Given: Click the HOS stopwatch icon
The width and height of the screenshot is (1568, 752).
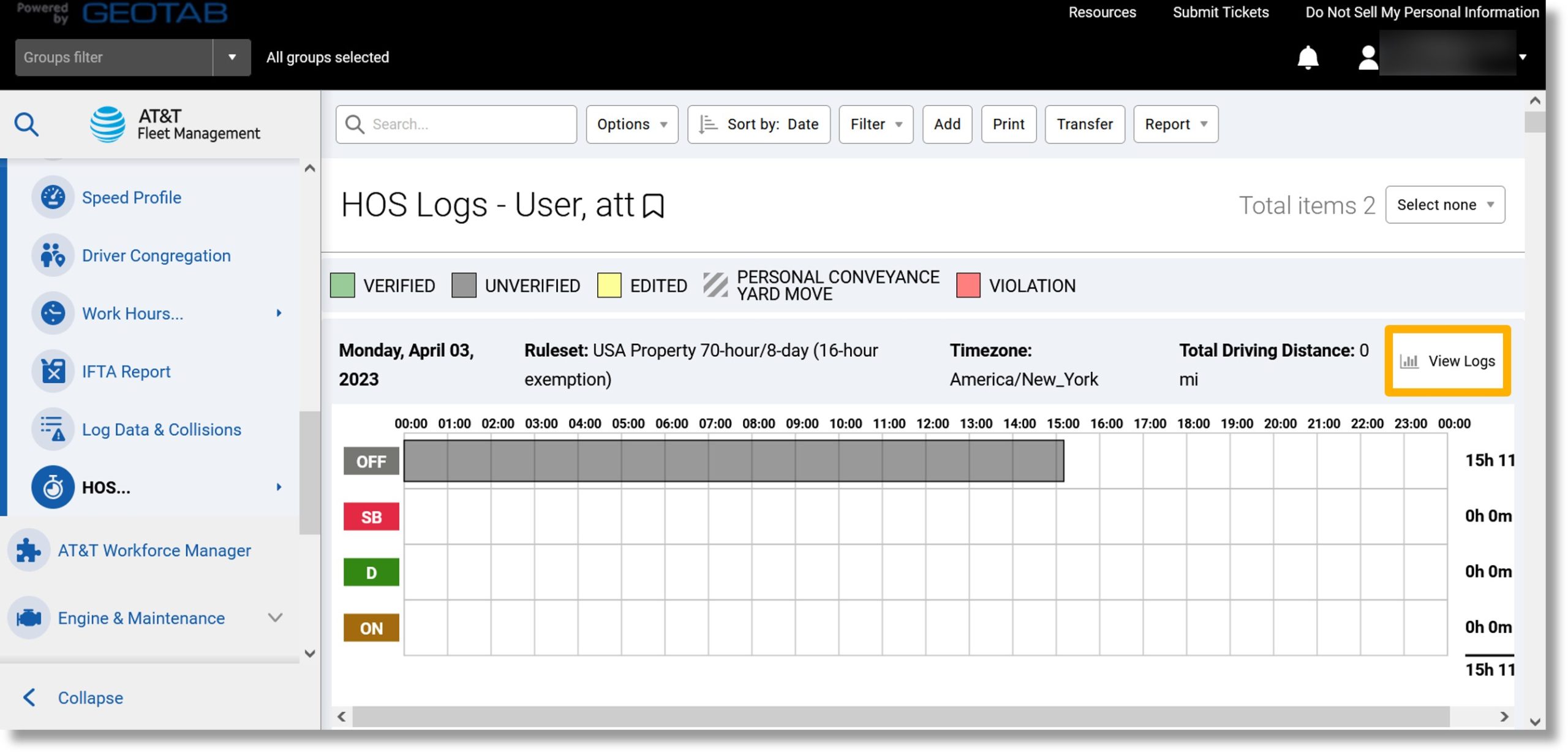Looking at the screenshot, I should coord(53,487).
